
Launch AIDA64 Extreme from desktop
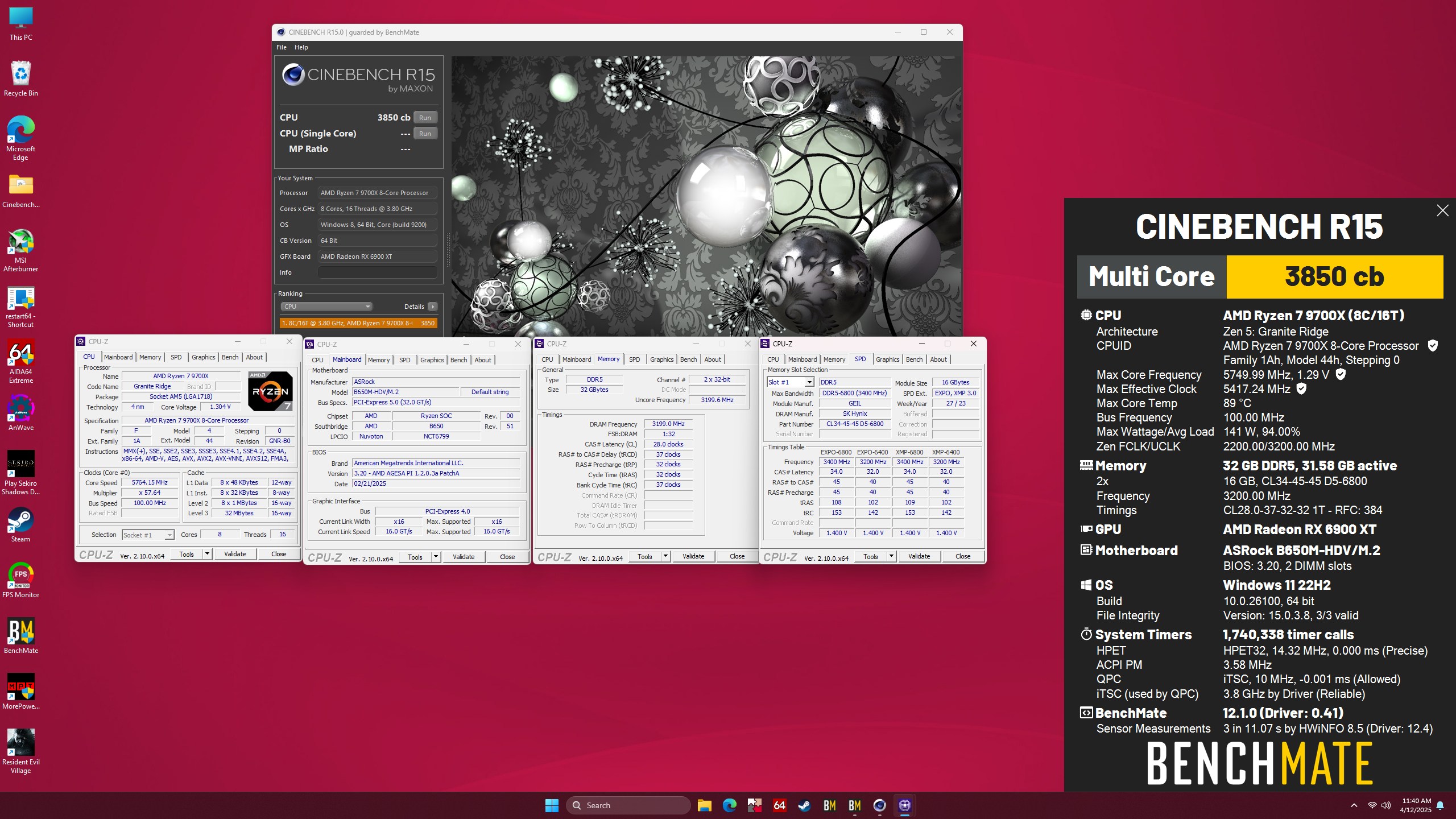click(x=20, y=362)
